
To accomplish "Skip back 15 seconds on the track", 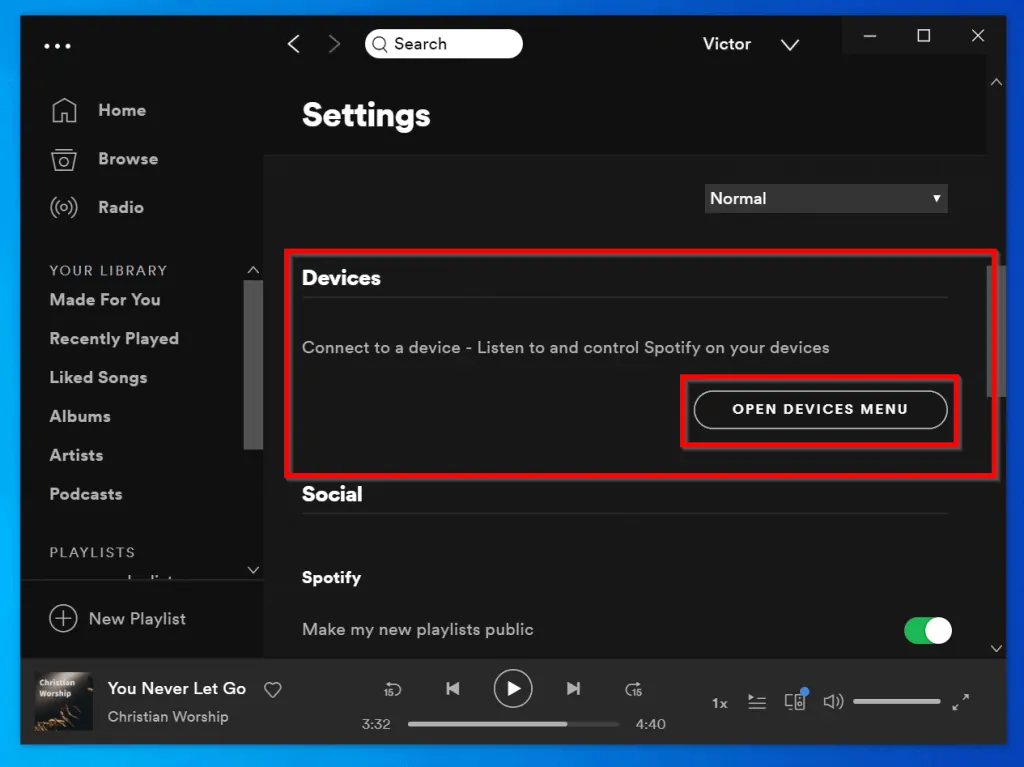I will [x=392, y=689].
